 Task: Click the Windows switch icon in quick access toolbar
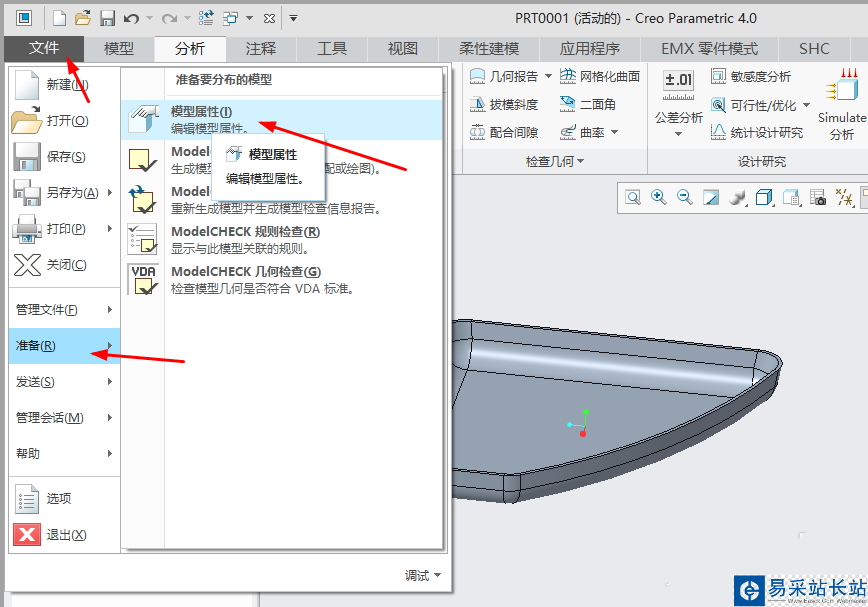pos(230,19)
